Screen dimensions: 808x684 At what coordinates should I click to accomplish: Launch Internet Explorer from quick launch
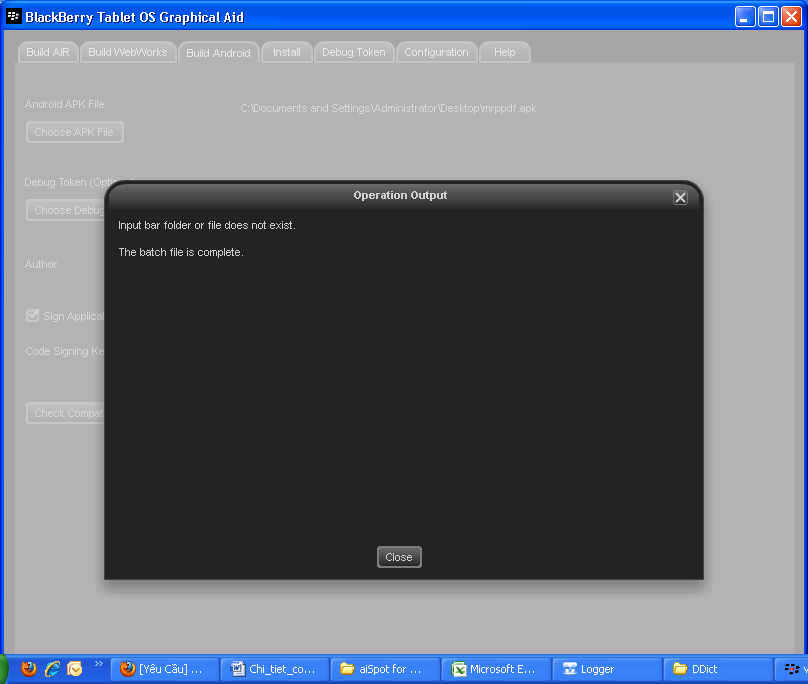(x=52, y=669)
